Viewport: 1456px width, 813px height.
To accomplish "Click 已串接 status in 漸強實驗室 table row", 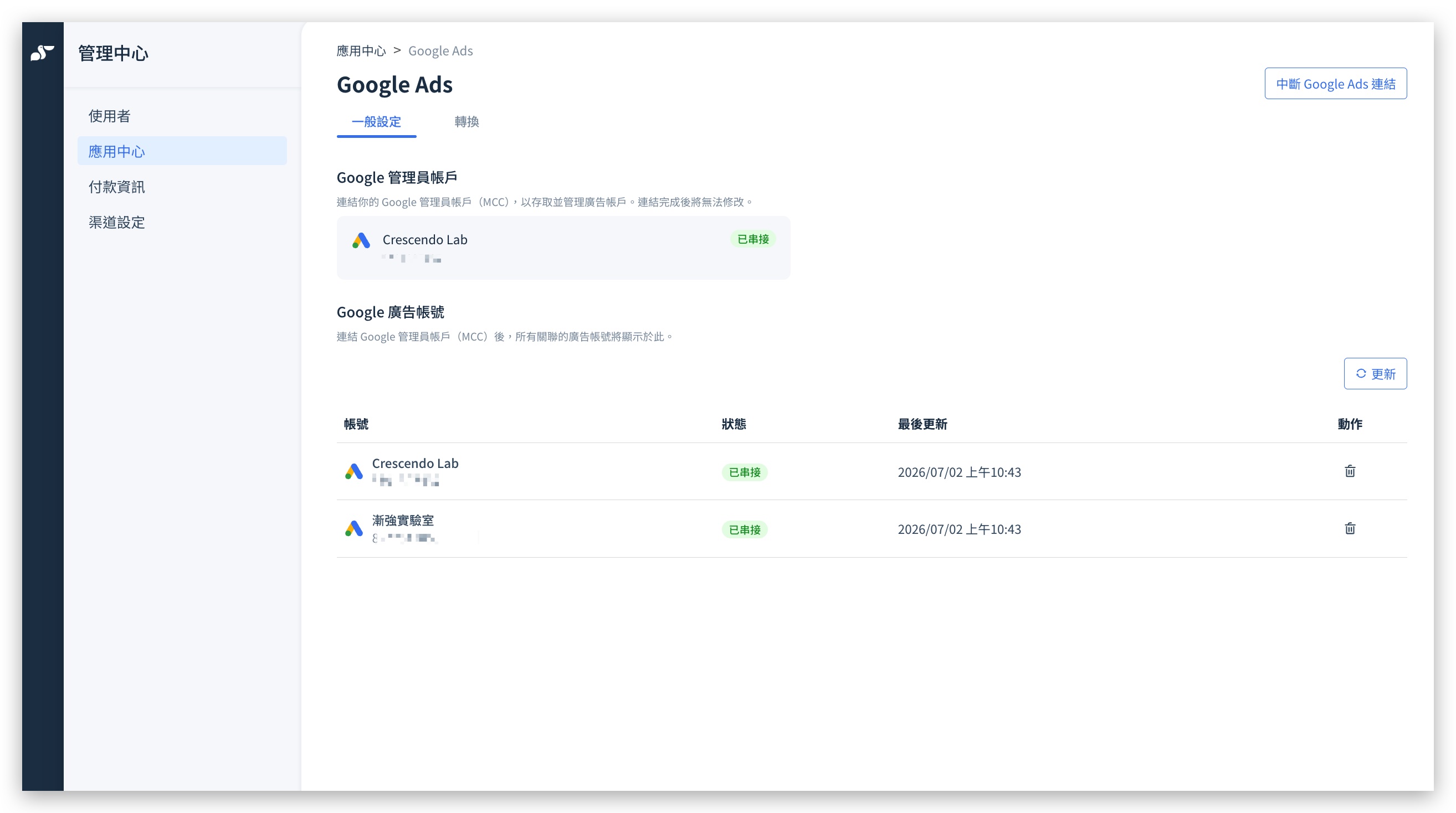I will pos(745,529).
